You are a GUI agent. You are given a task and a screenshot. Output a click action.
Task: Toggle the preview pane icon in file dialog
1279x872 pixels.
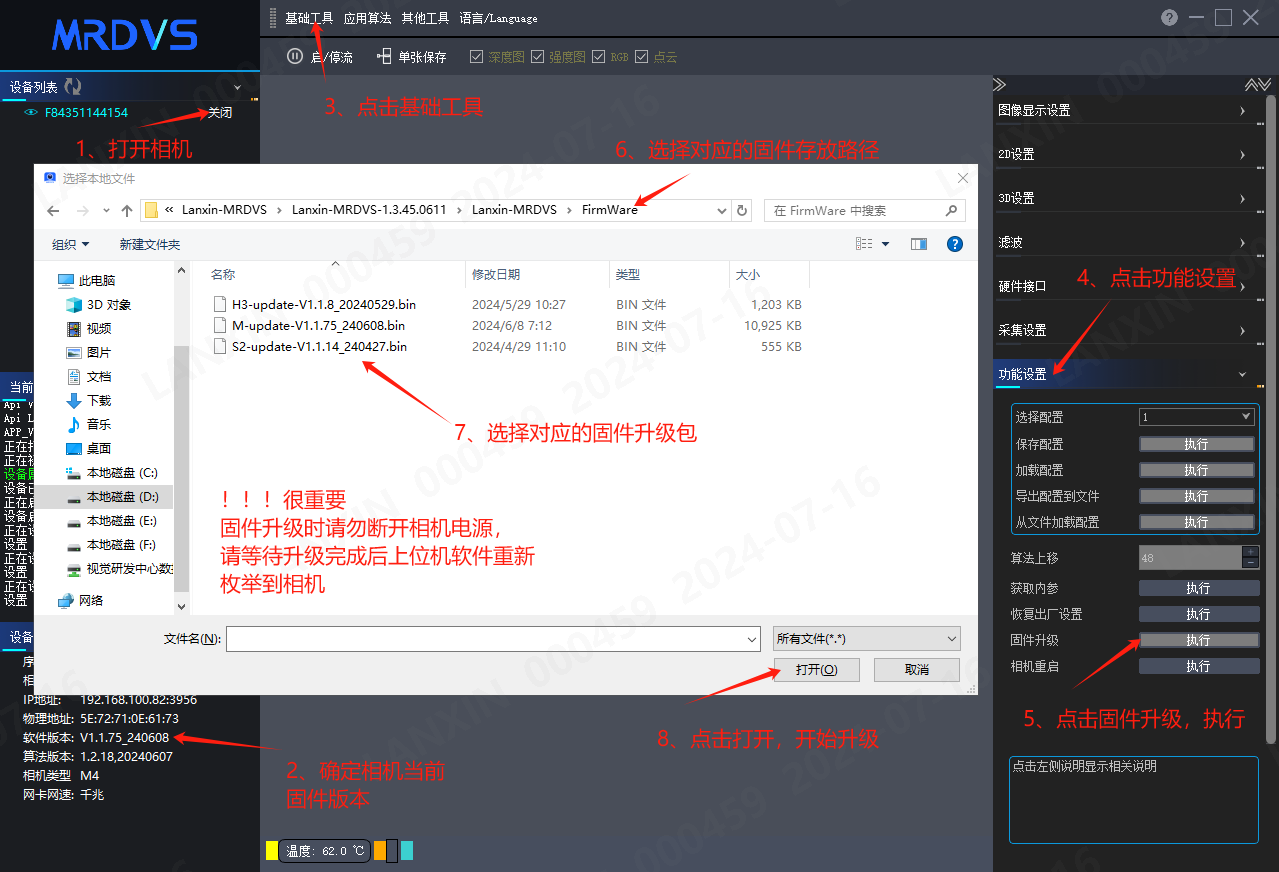point(919,244)
